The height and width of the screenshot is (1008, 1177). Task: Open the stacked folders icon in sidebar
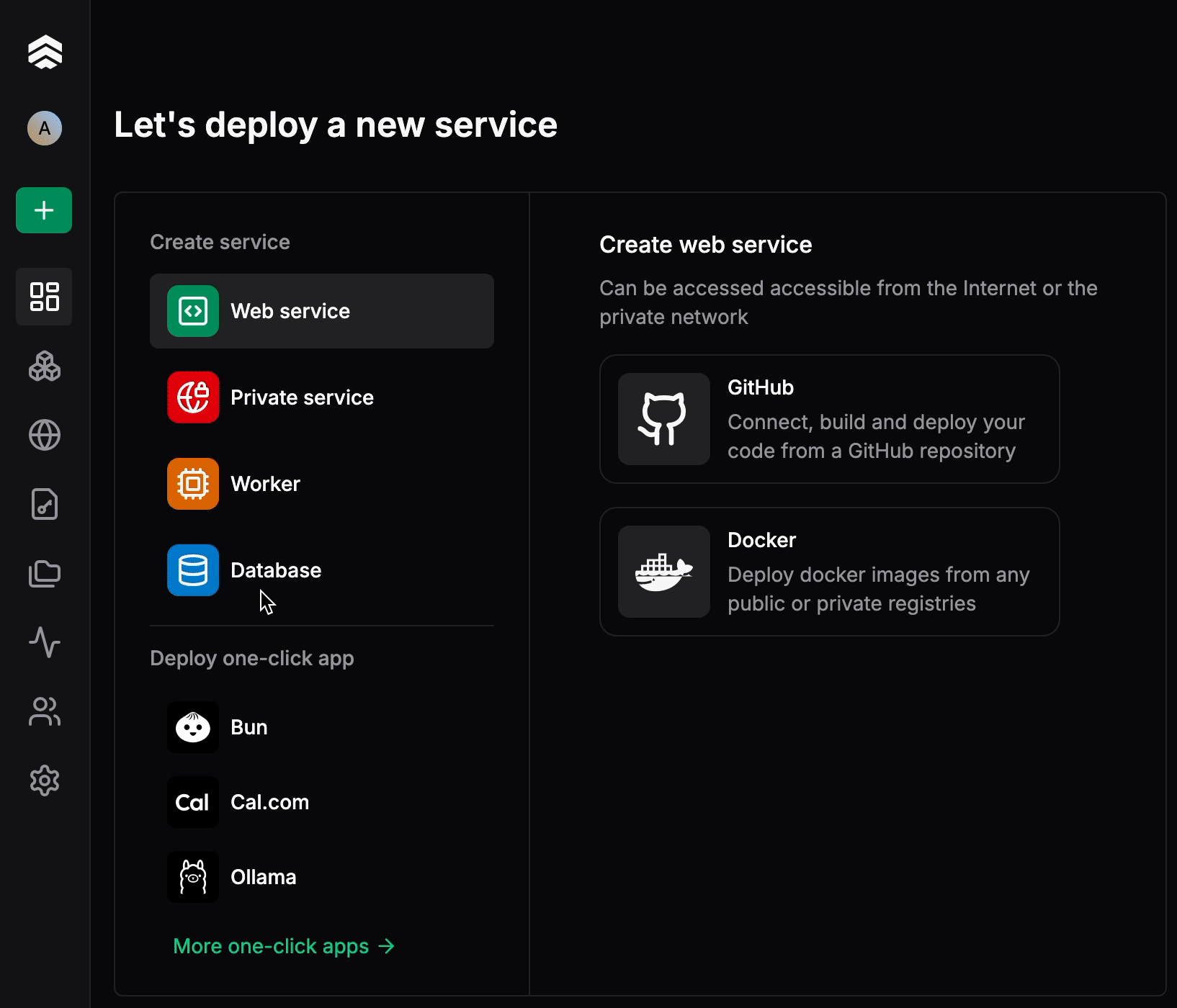pyautogui.click(x=44, y=573)
